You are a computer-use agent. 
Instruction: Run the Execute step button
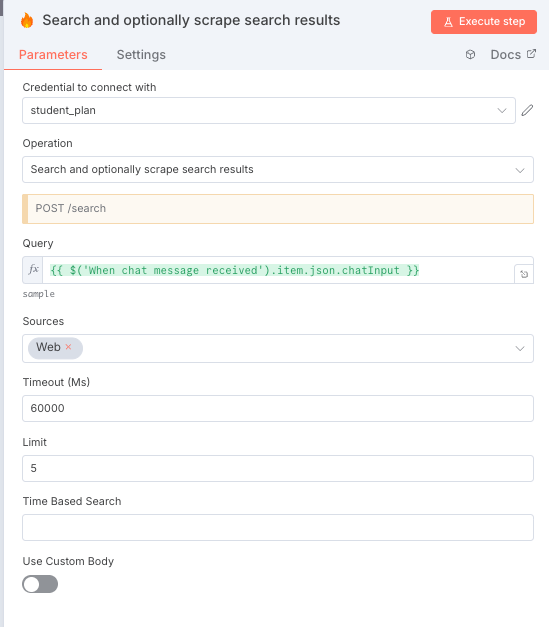point(484,22)
